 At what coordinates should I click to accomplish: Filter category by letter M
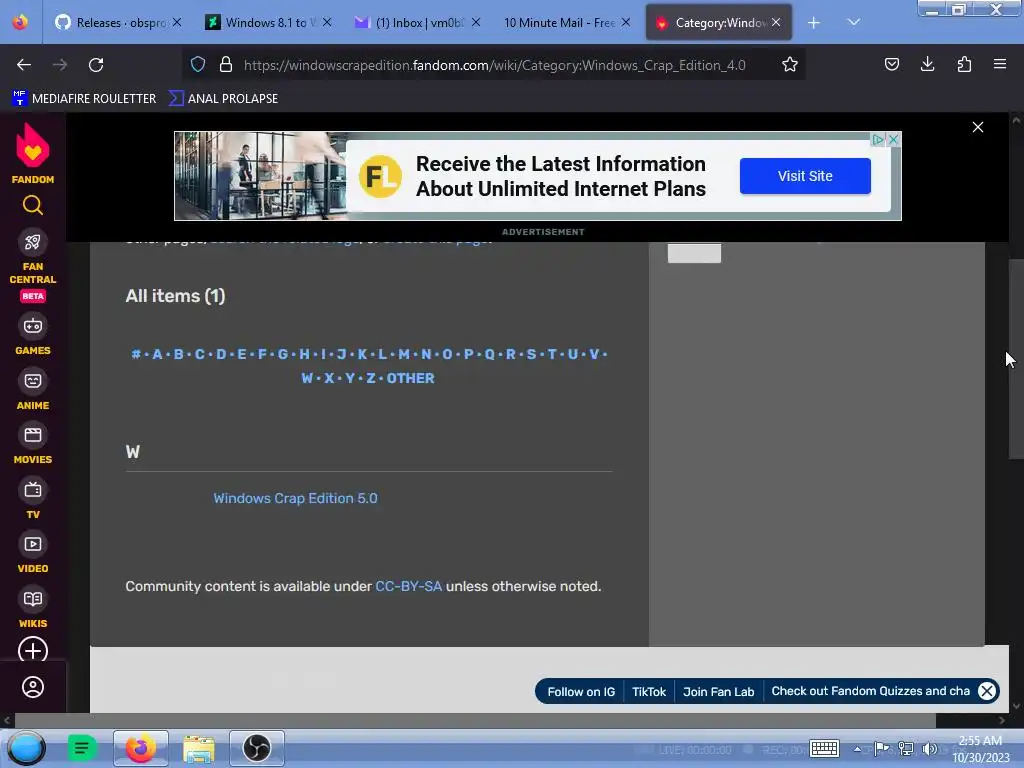pos(404,354)
